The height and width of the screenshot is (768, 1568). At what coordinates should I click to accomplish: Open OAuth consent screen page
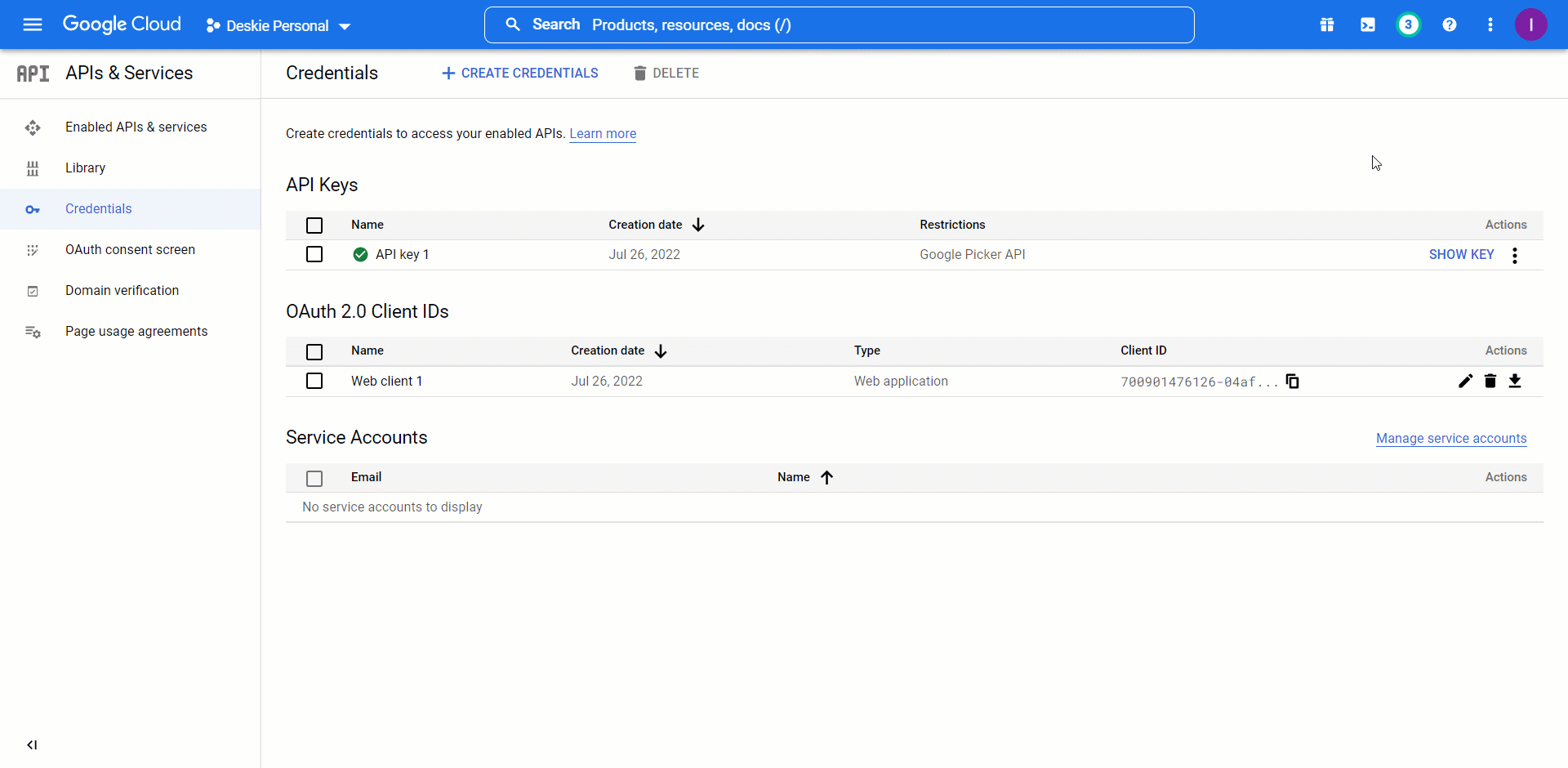131,249
